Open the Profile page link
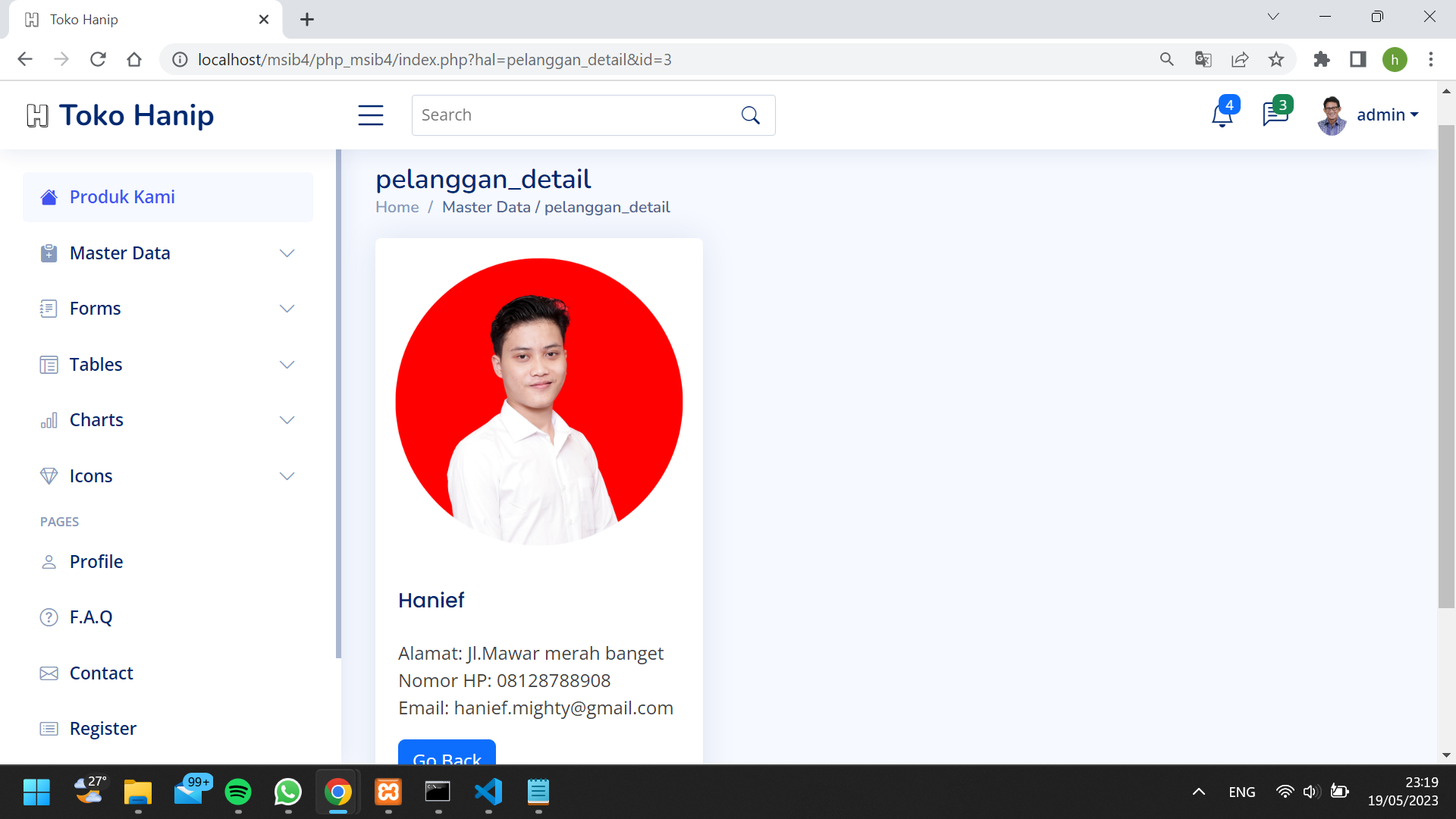1456x819 pixels. pyautogui.click(x=96, y=562)
